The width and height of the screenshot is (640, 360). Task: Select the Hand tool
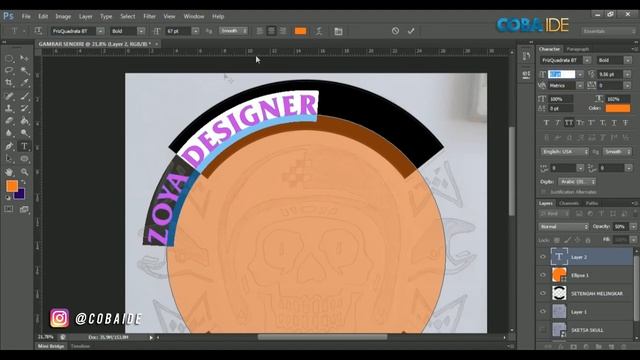point(9,172)
